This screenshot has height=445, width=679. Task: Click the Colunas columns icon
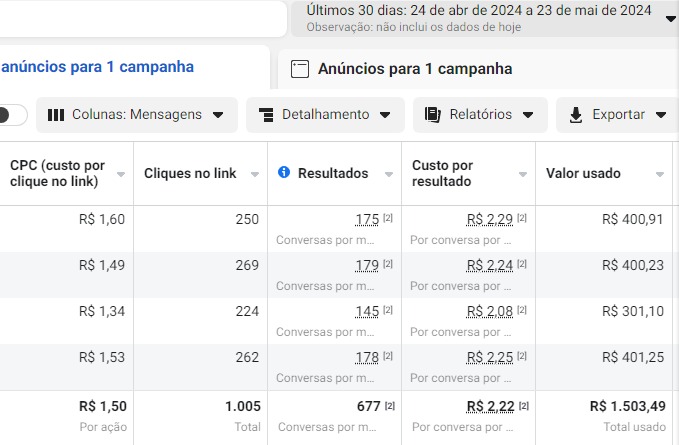(x=56, y=115)
